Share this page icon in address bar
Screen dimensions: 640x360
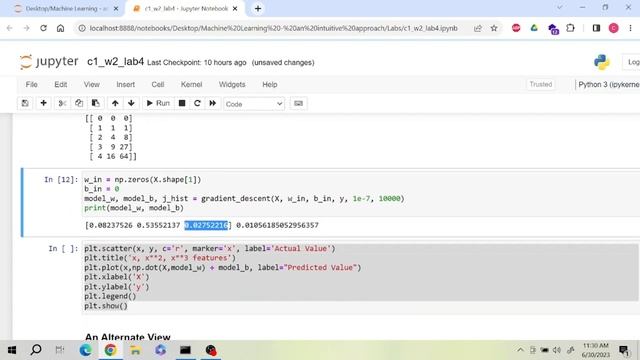[x=478, y=28]
